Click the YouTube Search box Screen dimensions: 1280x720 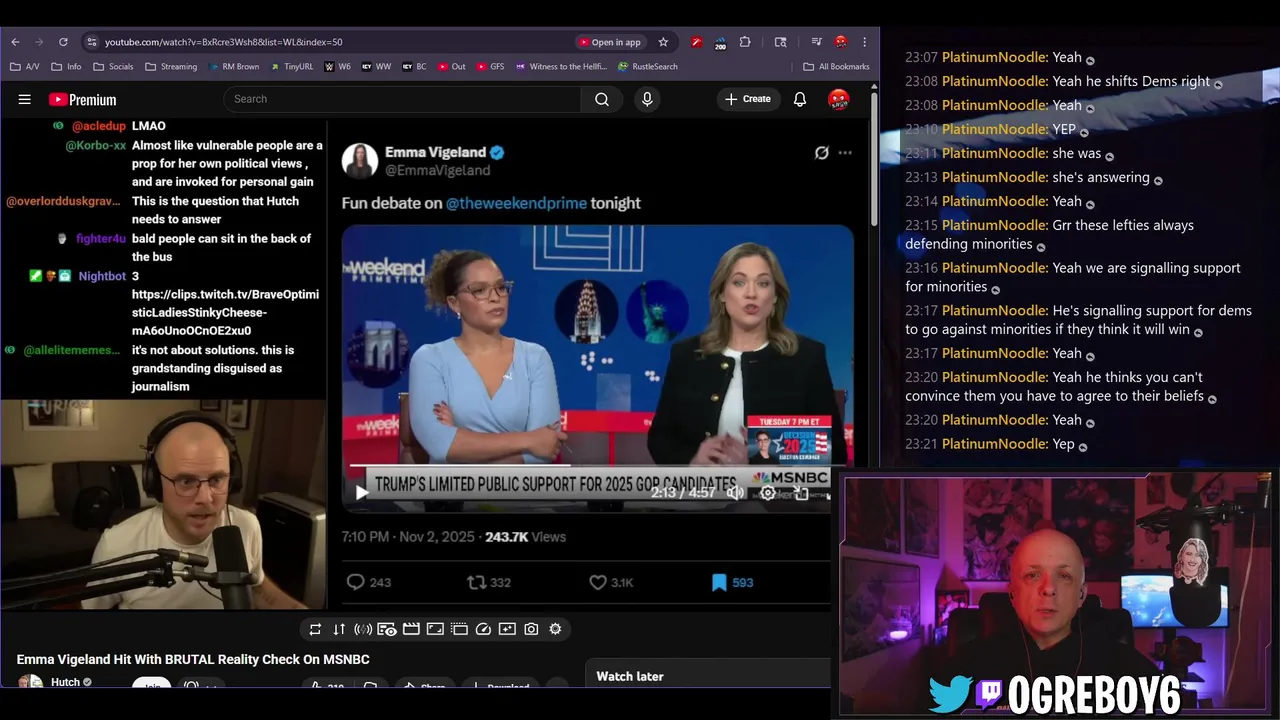coord(402,99)
